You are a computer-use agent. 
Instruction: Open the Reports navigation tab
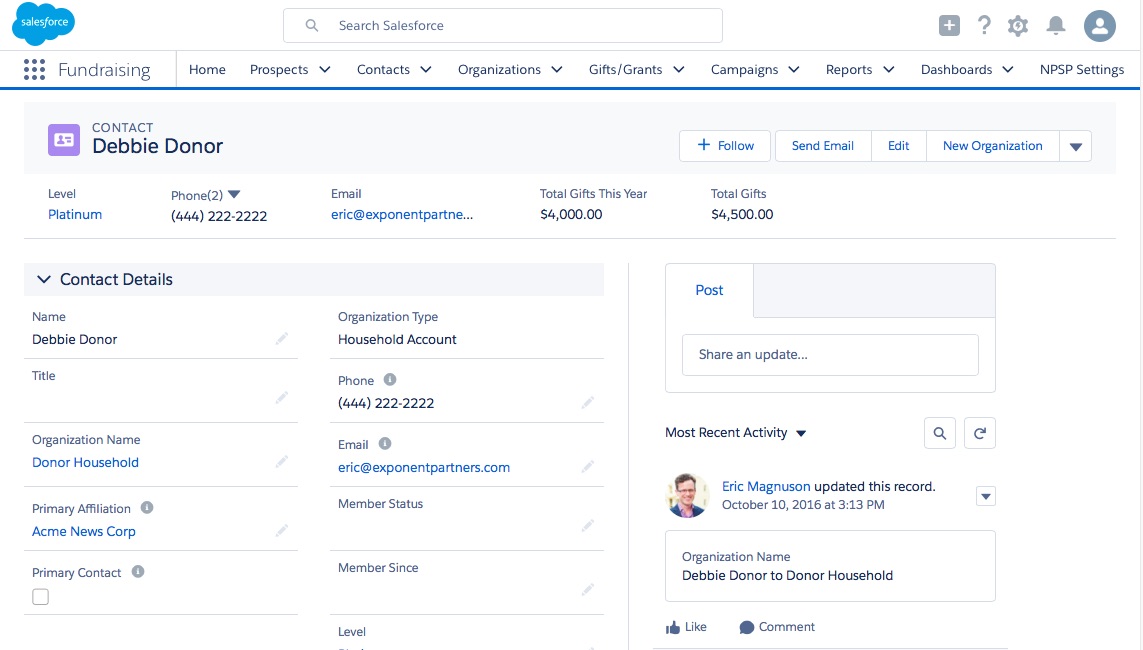849,70
